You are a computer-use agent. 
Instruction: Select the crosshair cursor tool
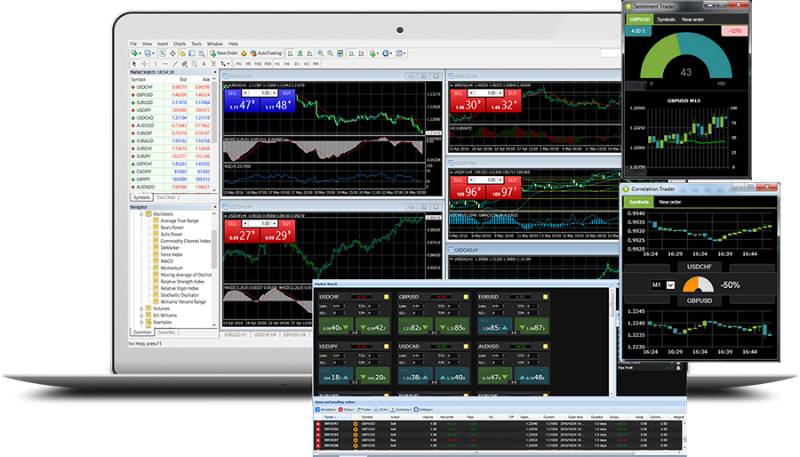pyautogui.click(x=146, y=63)
